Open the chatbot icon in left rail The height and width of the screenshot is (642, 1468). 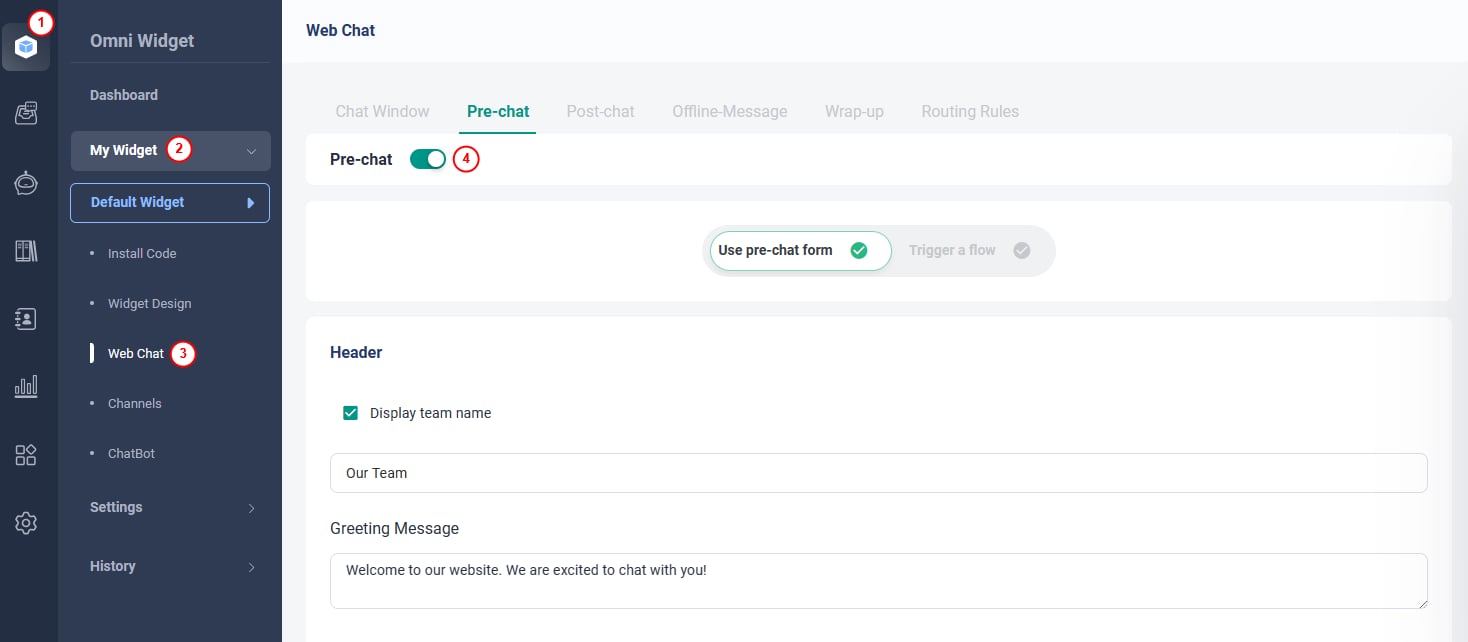point(26,183)
